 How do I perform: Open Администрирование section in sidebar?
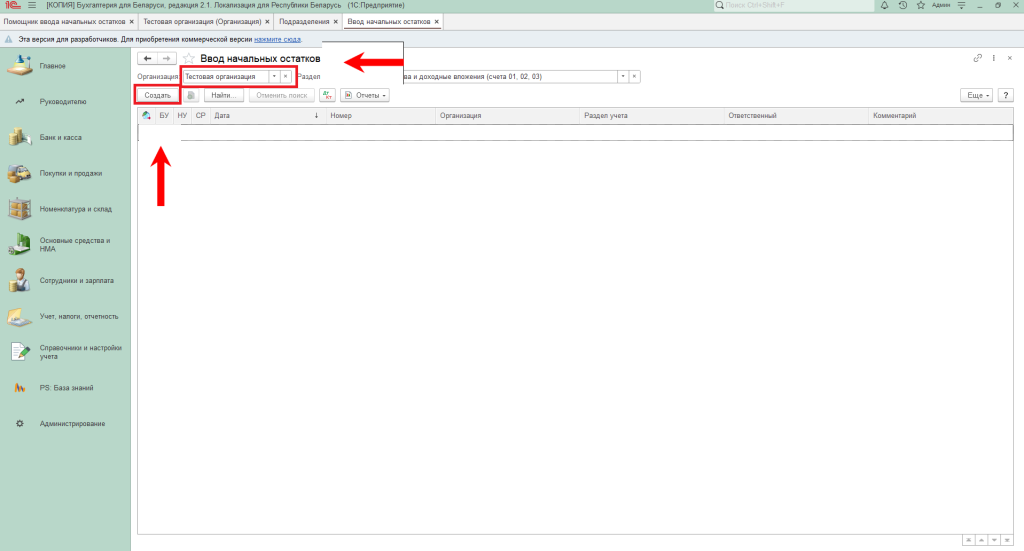(72, 424)
